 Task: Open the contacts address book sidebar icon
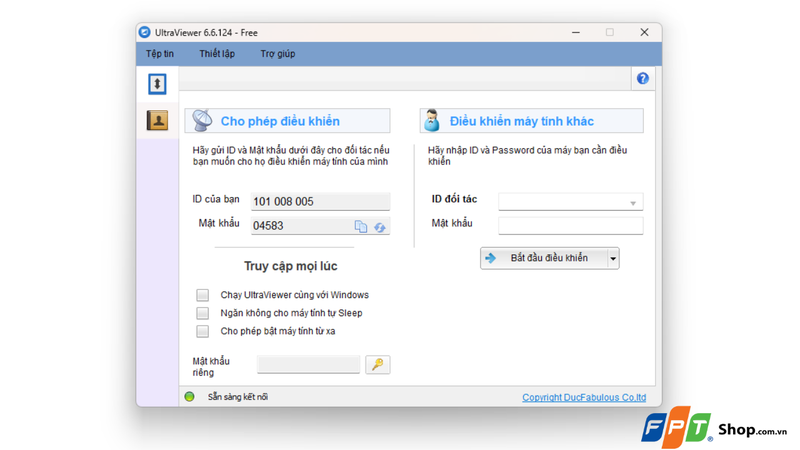(157, 120)
